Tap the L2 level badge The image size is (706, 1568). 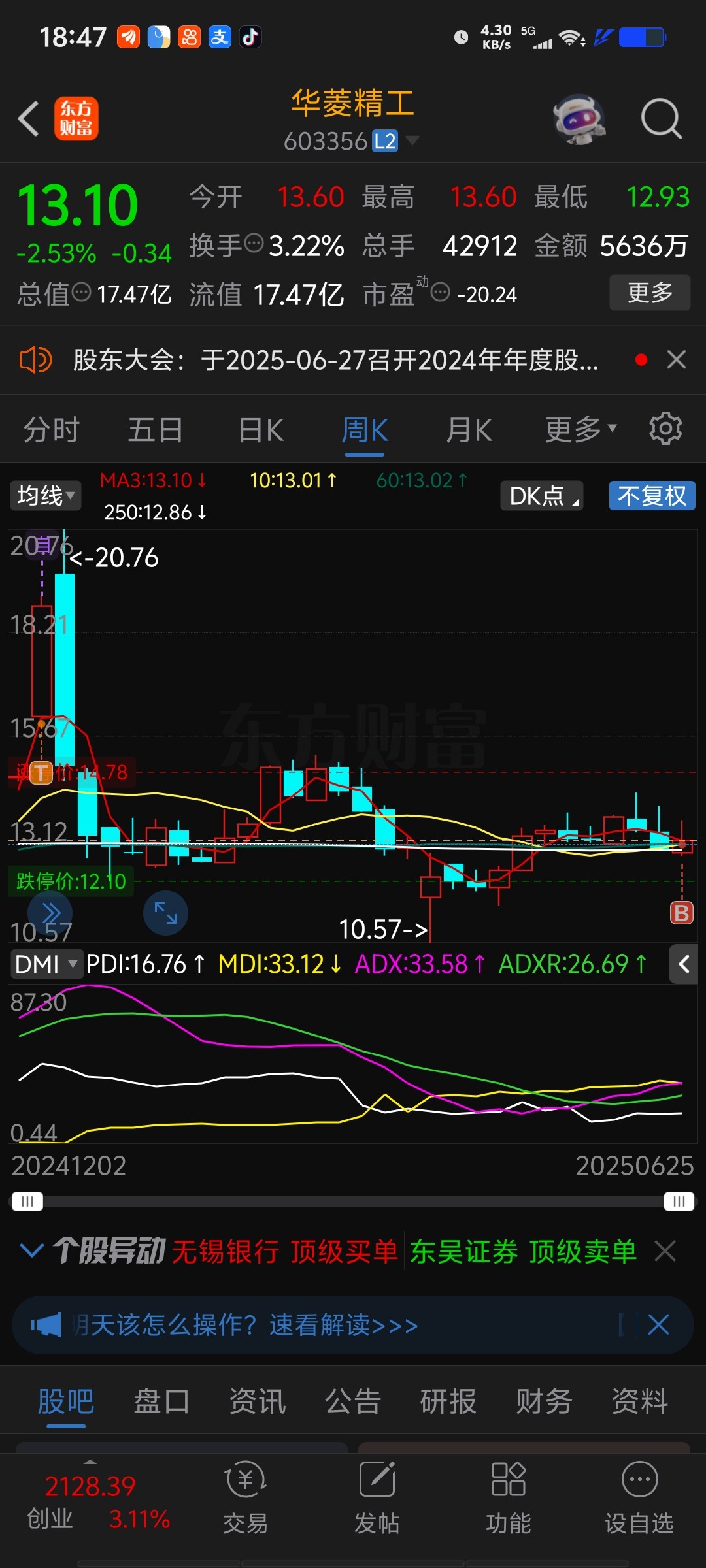click(385, 141)
